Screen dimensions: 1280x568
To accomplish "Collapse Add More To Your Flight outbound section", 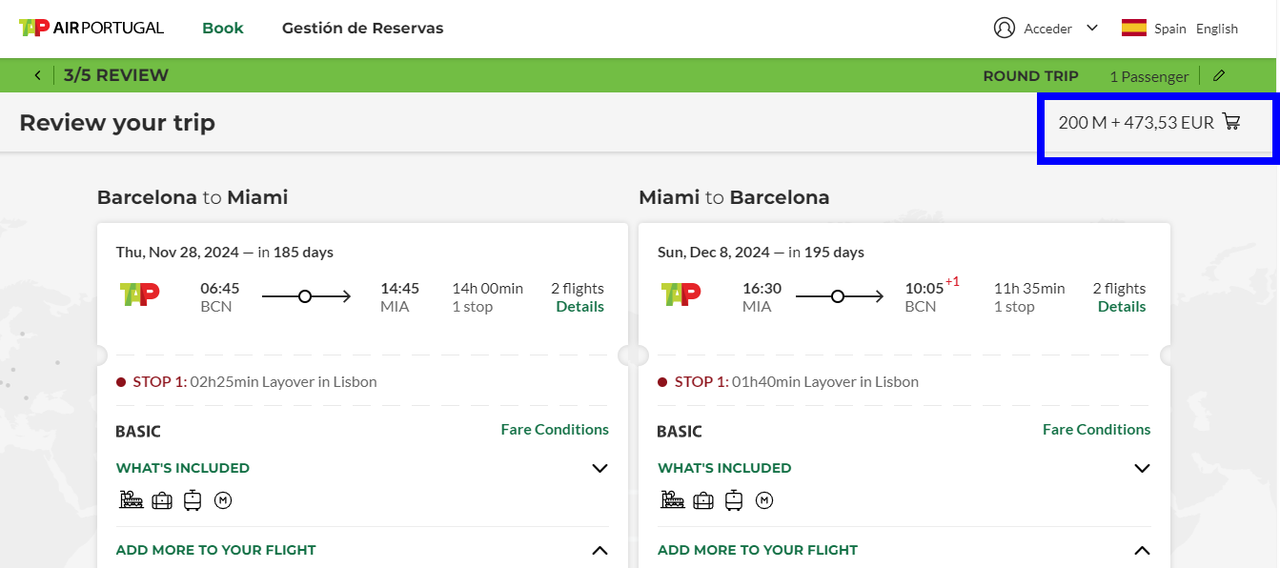I will (599, 550).
